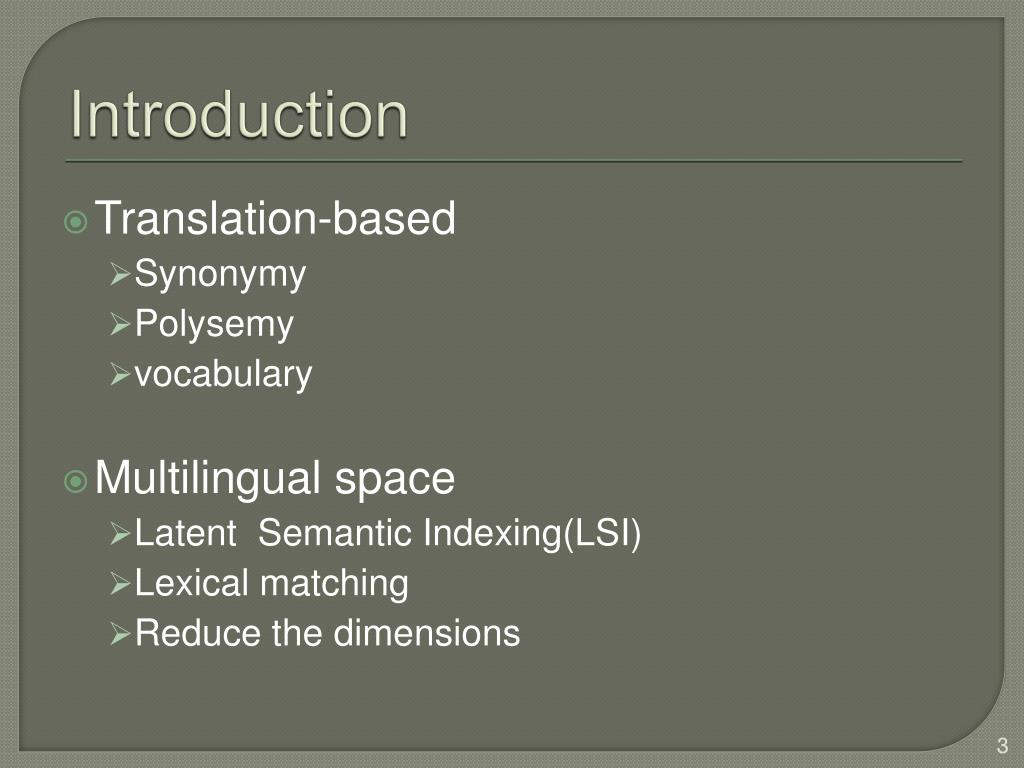Click the Lexical matching text
Image resolution: width=1024 pixels, height=768 pixels.
coord(272,583)
